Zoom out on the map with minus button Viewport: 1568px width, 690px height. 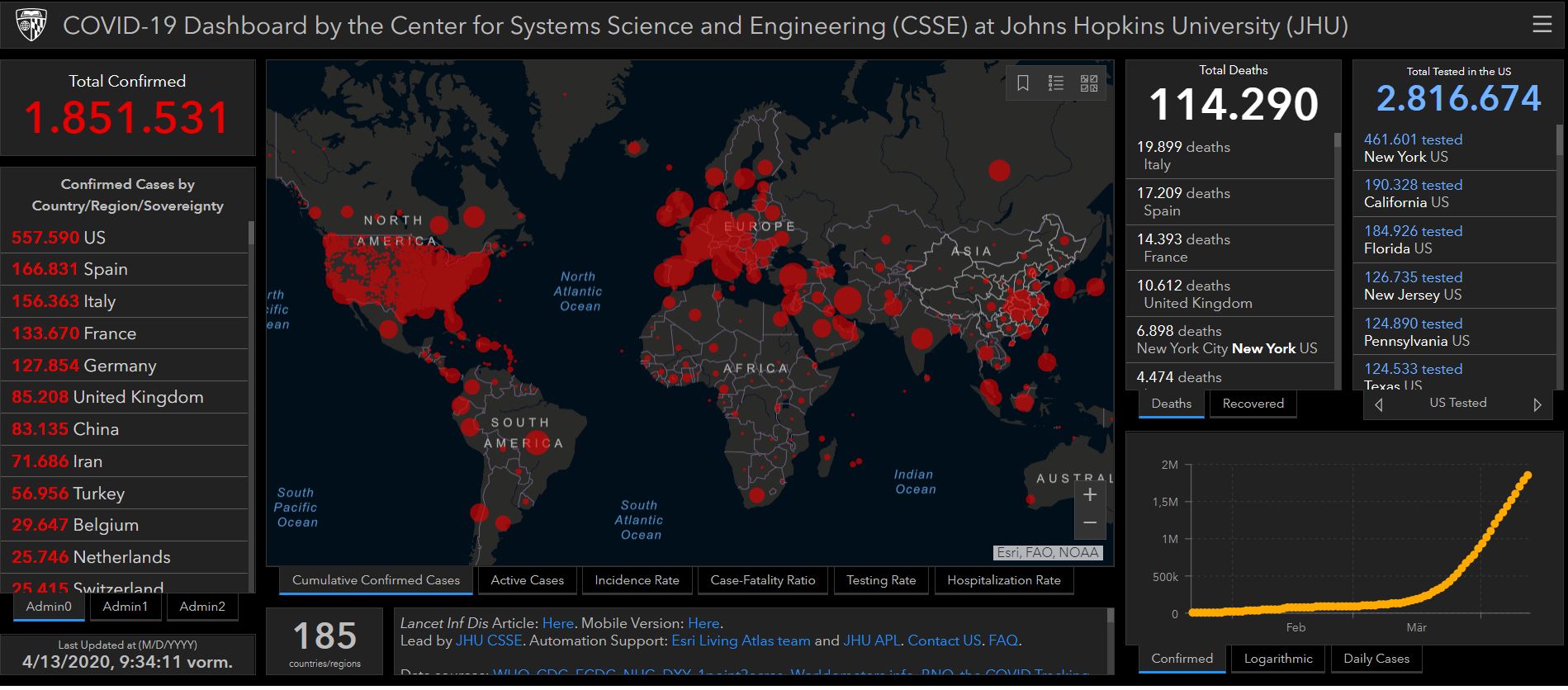[x=1089, y=523]
